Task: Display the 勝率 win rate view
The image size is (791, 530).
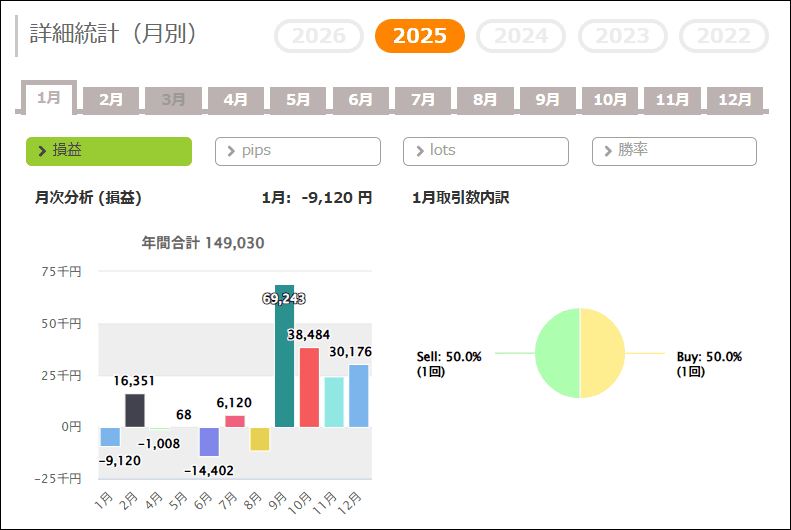Action: [x=674, y=151]
